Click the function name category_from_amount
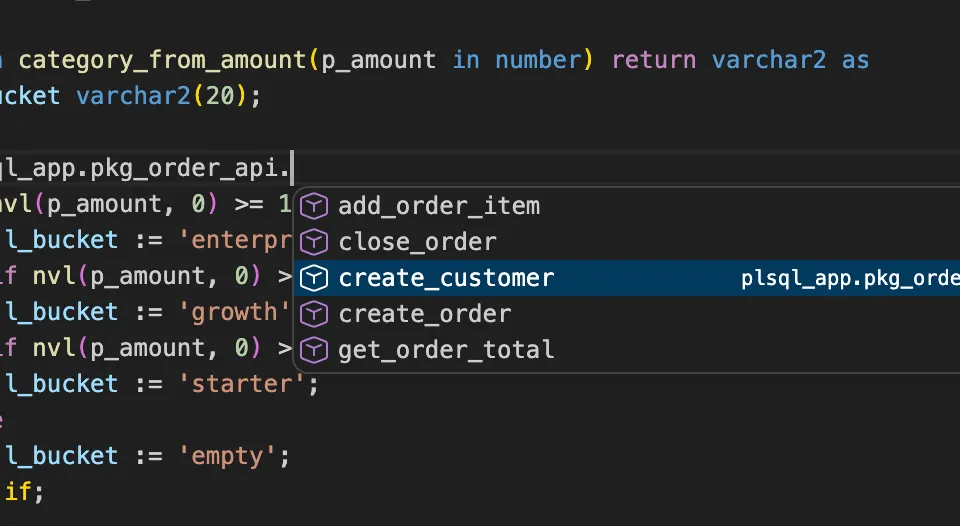The image size is (960, 526). tap(162, 61)
